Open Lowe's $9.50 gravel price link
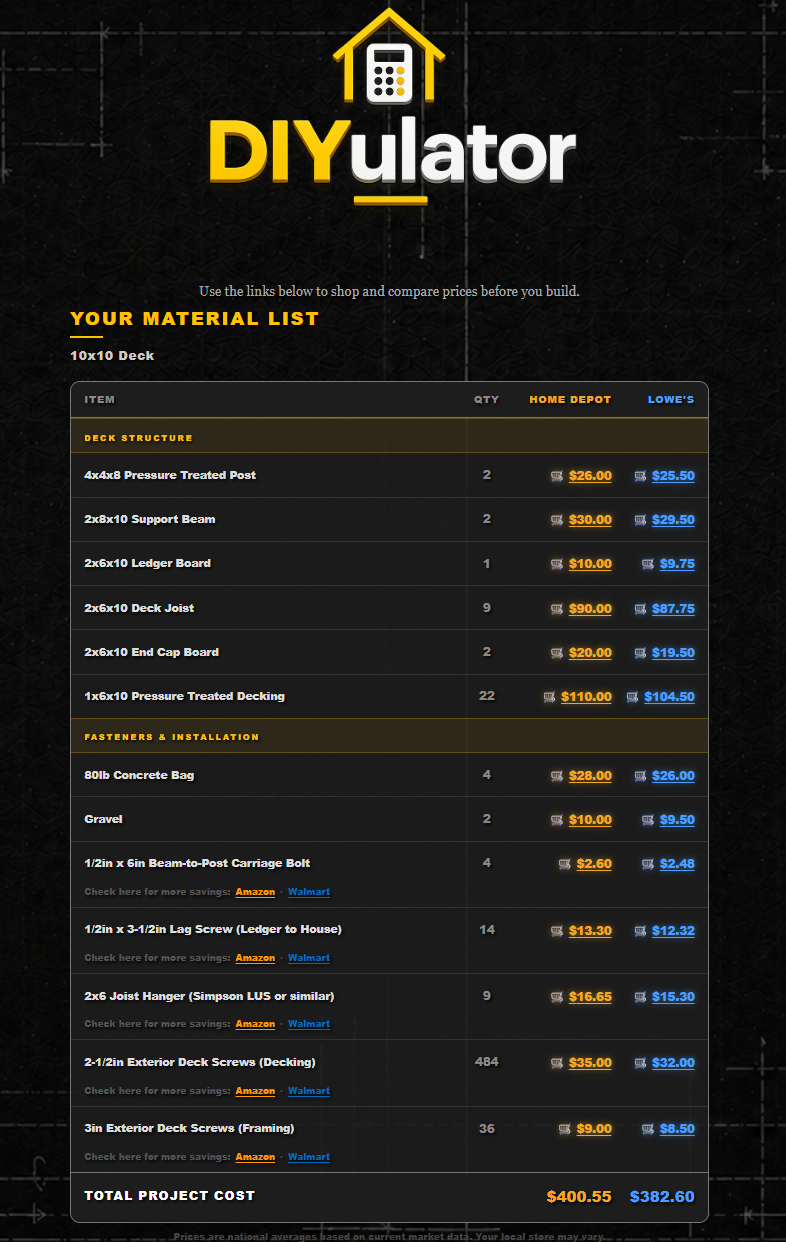 pyautogui.click(x=677, y=820)
